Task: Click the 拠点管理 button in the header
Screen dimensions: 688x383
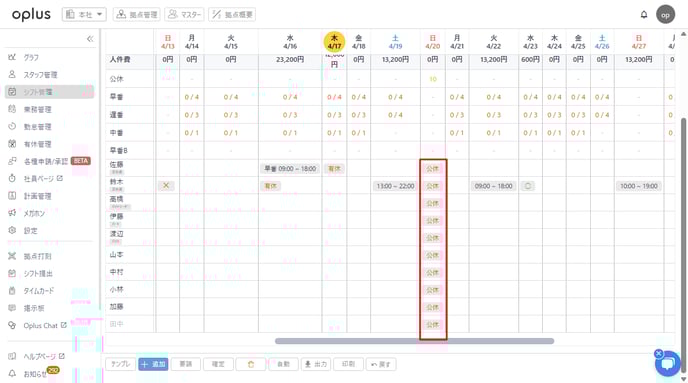Action: coord(136,14)
